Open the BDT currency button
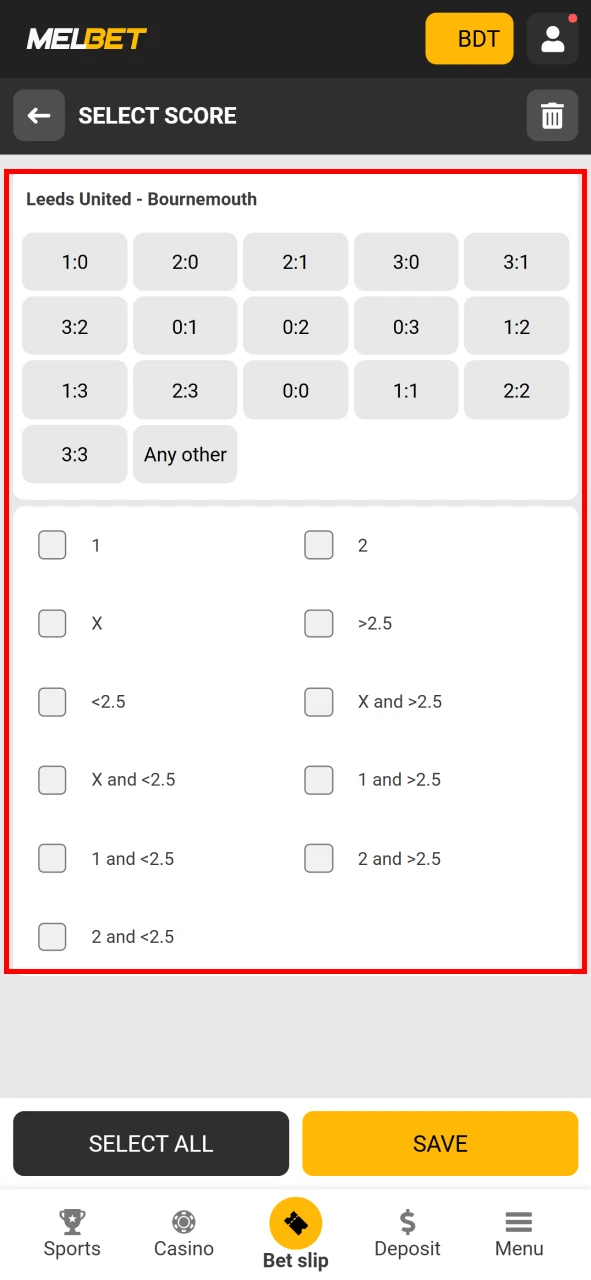591x1280 pixels. point(469,38)
